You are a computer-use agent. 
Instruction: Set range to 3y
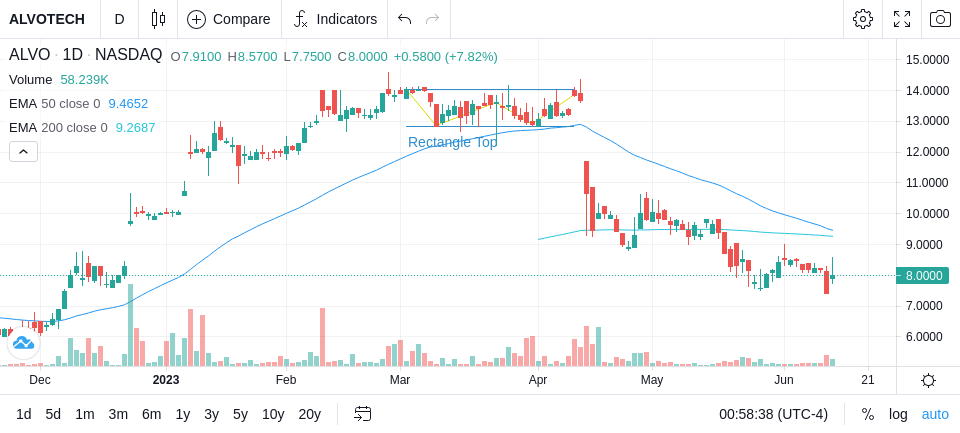[211, 415]
